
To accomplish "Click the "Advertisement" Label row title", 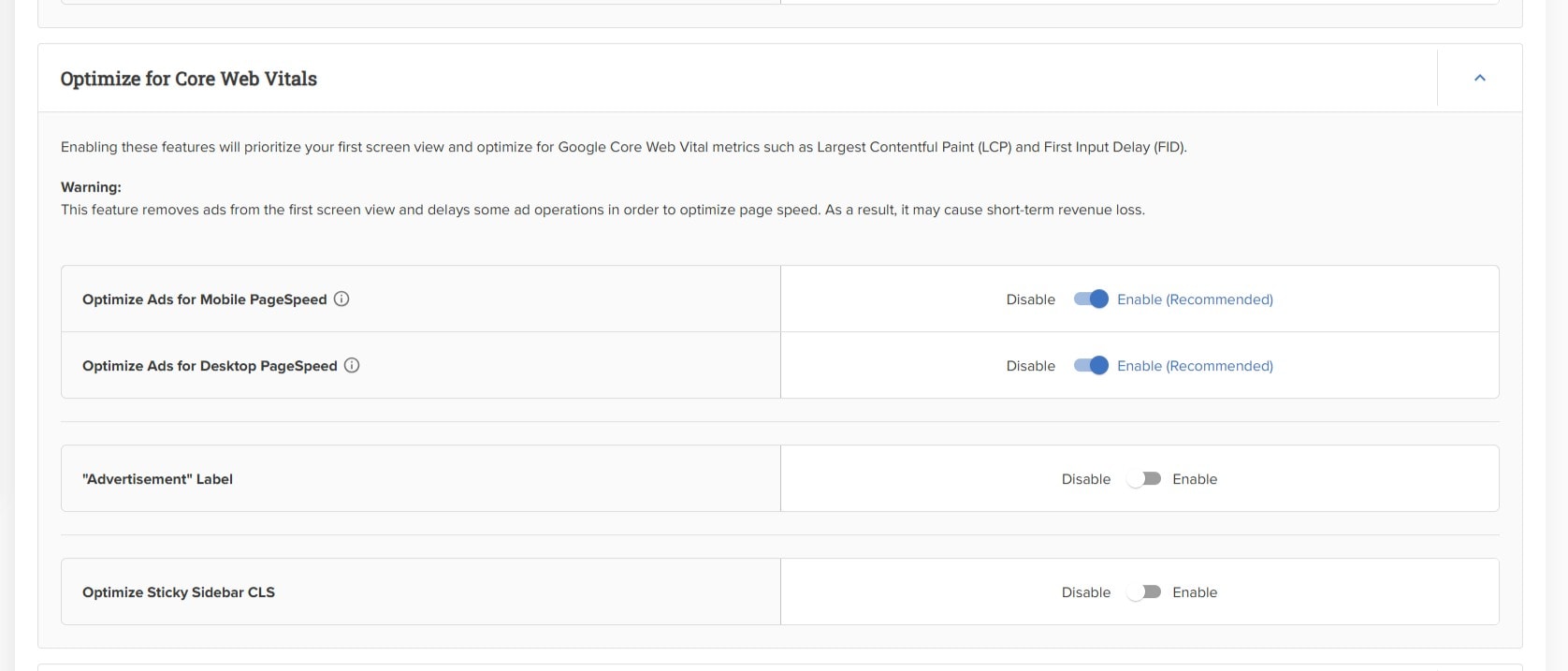I will (x=157, y=479).
